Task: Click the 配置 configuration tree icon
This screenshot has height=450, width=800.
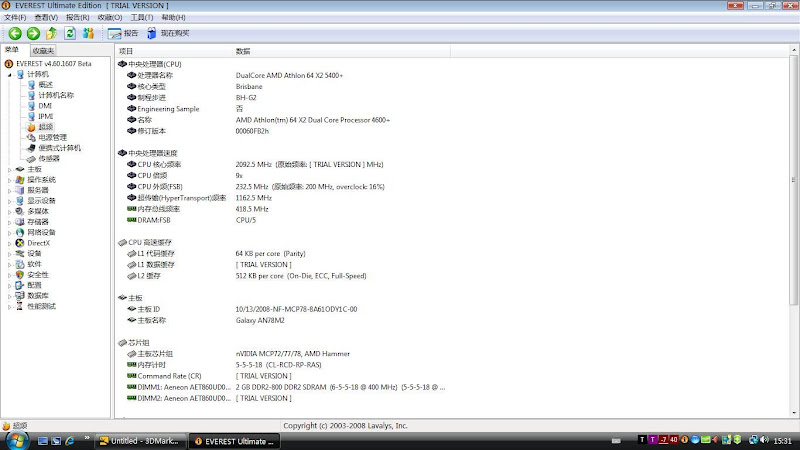Action: [x=20, y=285]
